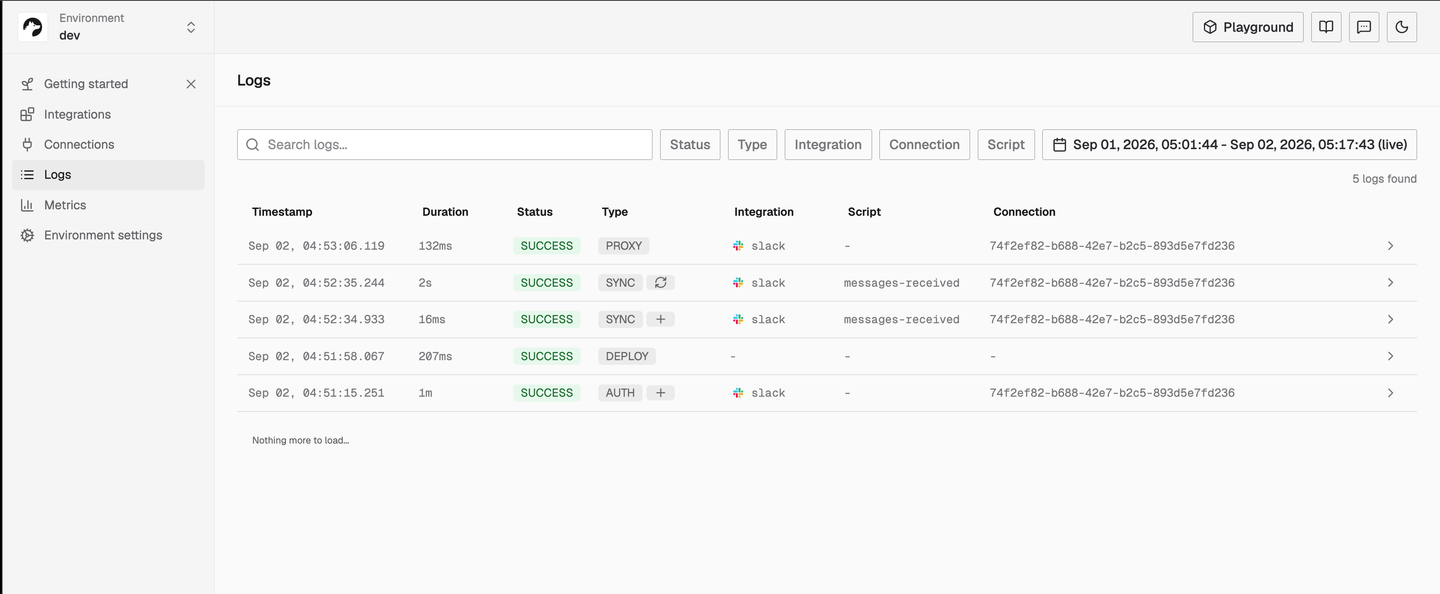Viewport: 1440px width, 594px height.
Task: Click the AUTH type badge
Action: (620, 393)
